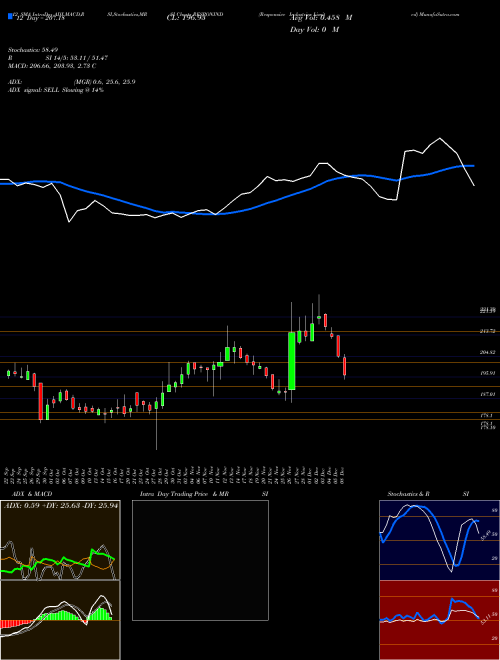This screenshot has height=660, width=500.
Task: Click the 'CL: 196.93' closing price text
Action: coord(186,18)
